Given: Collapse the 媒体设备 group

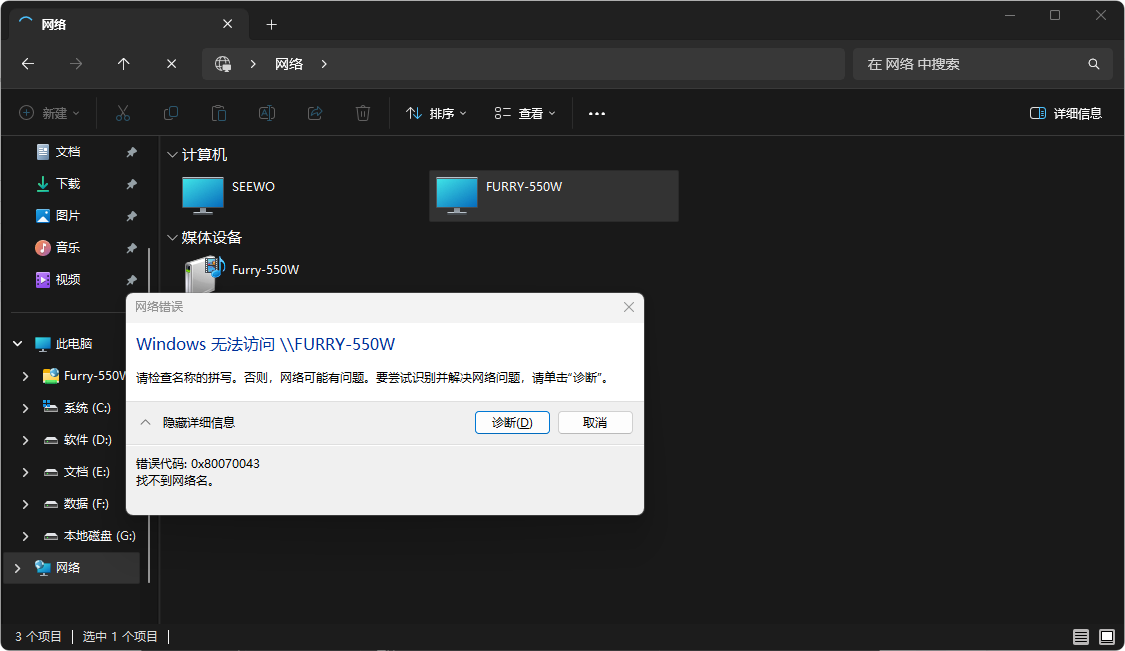Looking at the screenshot, I should click(x=172, y=238).
